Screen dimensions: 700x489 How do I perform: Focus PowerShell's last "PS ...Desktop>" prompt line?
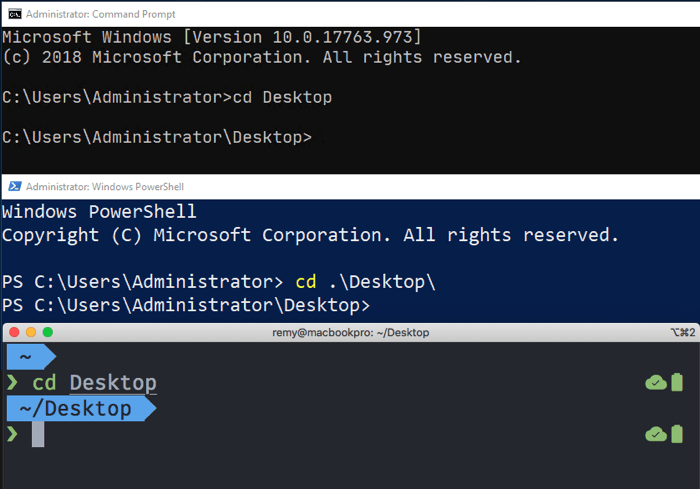[x=186, y=304]
